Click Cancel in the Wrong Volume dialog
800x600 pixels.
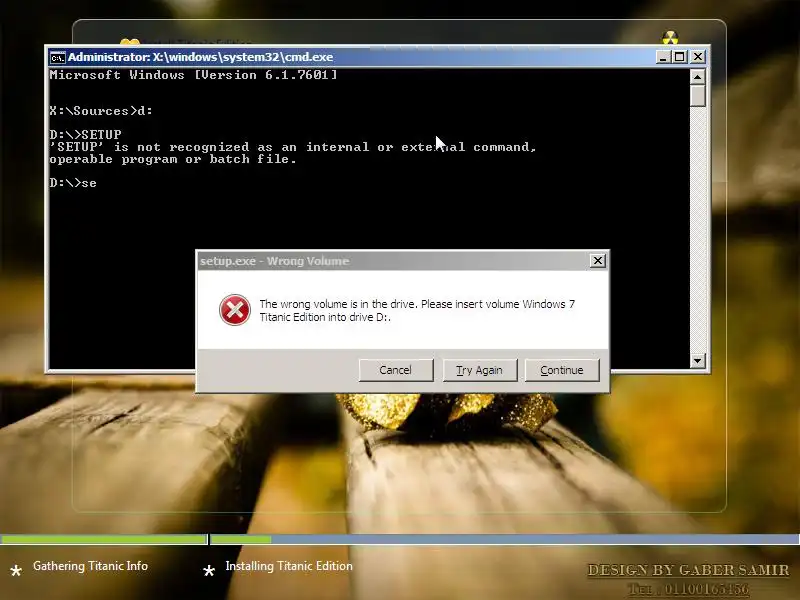[x=396, y=370]
